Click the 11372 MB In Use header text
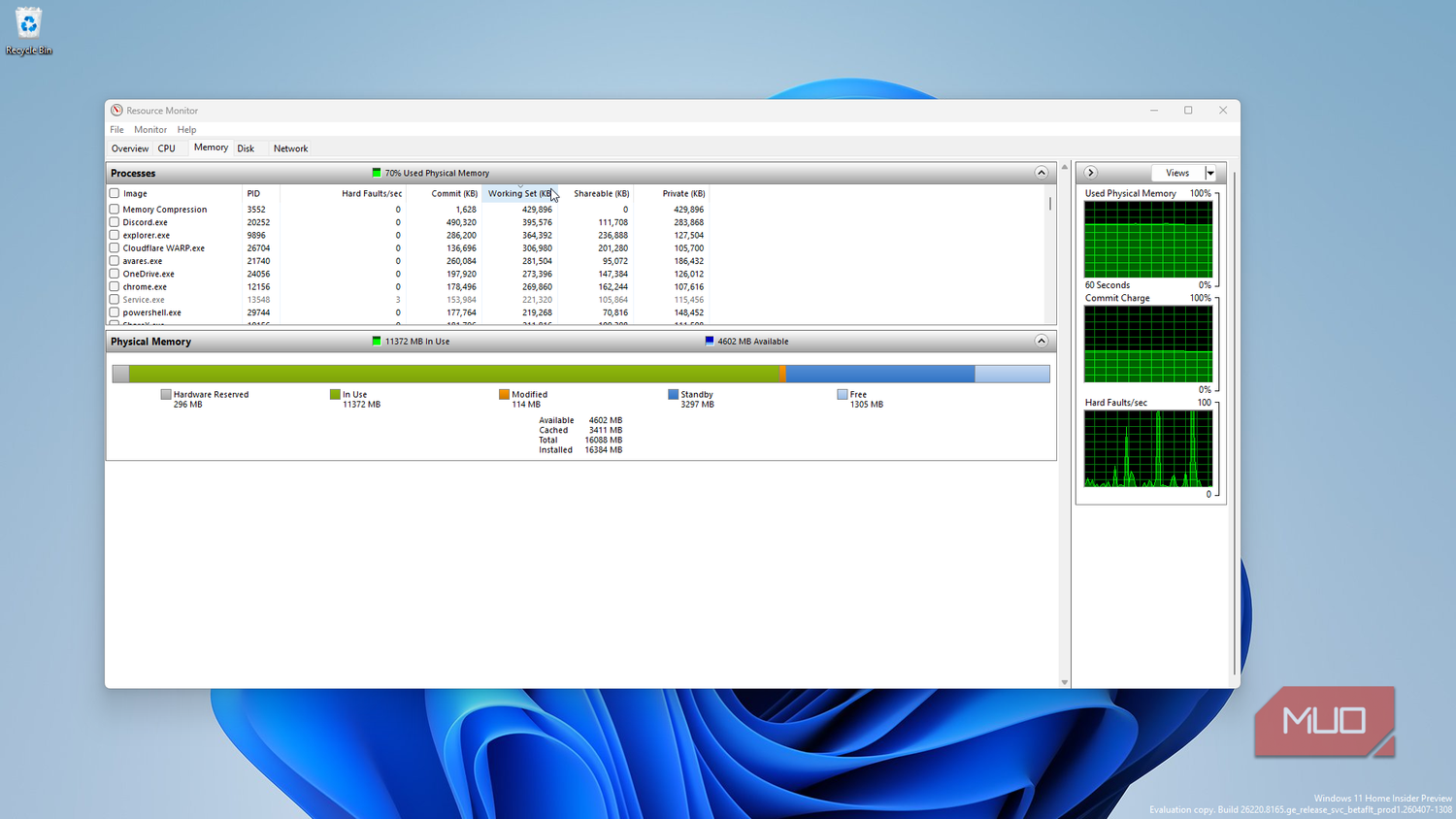 (417, 342)
